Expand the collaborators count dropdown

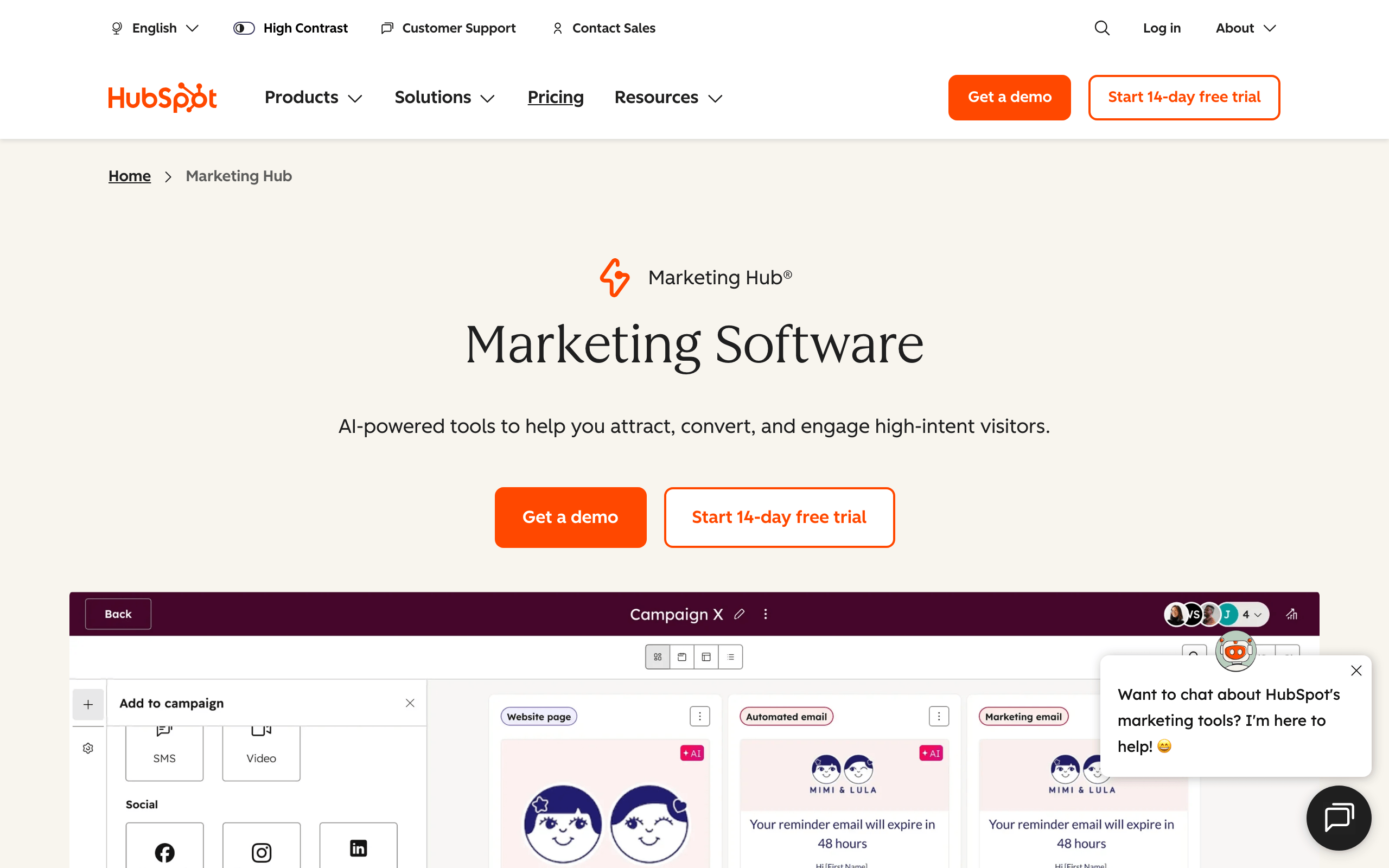(1252, 614)
